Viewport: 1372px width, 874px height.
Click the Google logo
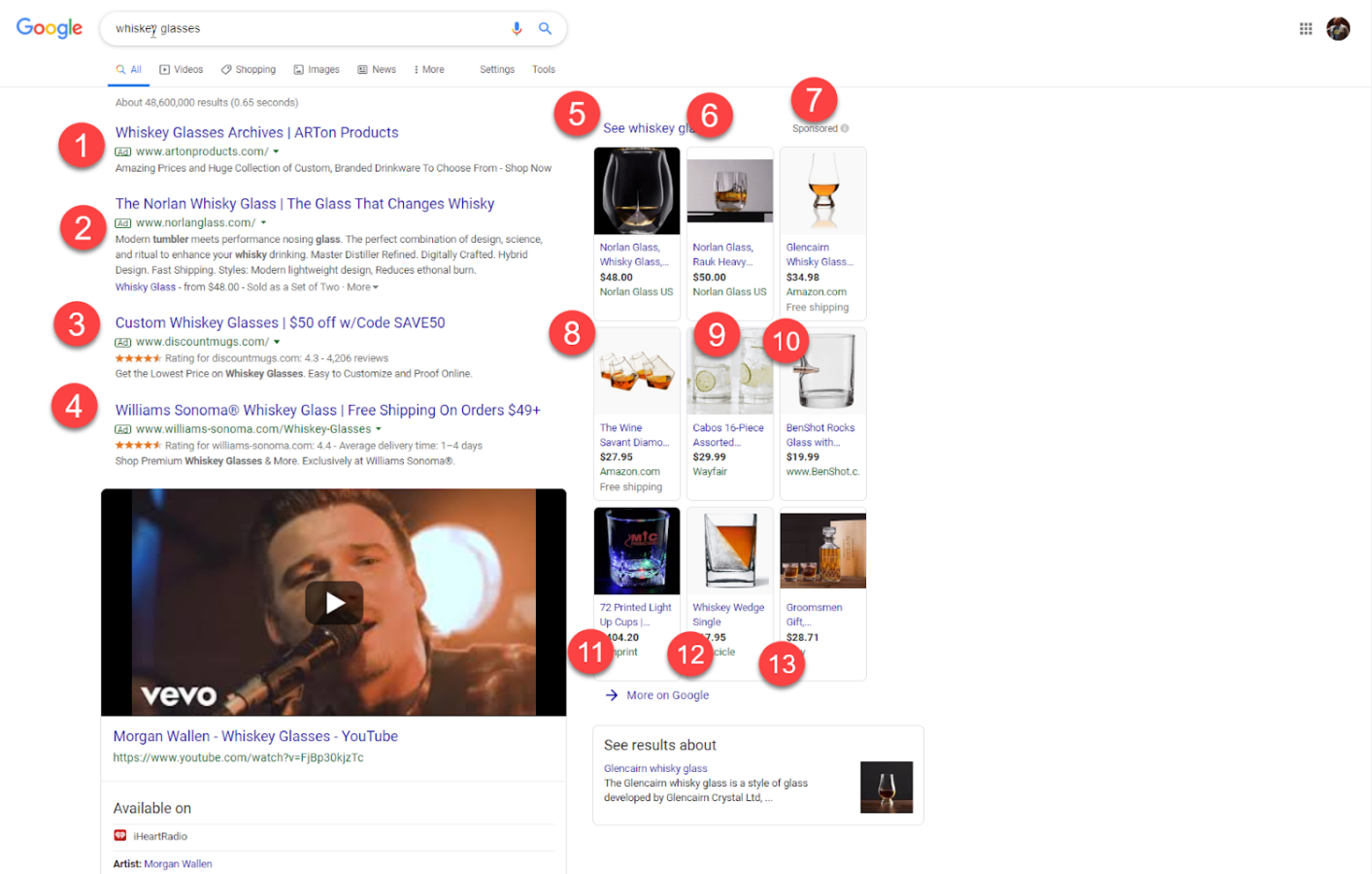coord(50,28)
